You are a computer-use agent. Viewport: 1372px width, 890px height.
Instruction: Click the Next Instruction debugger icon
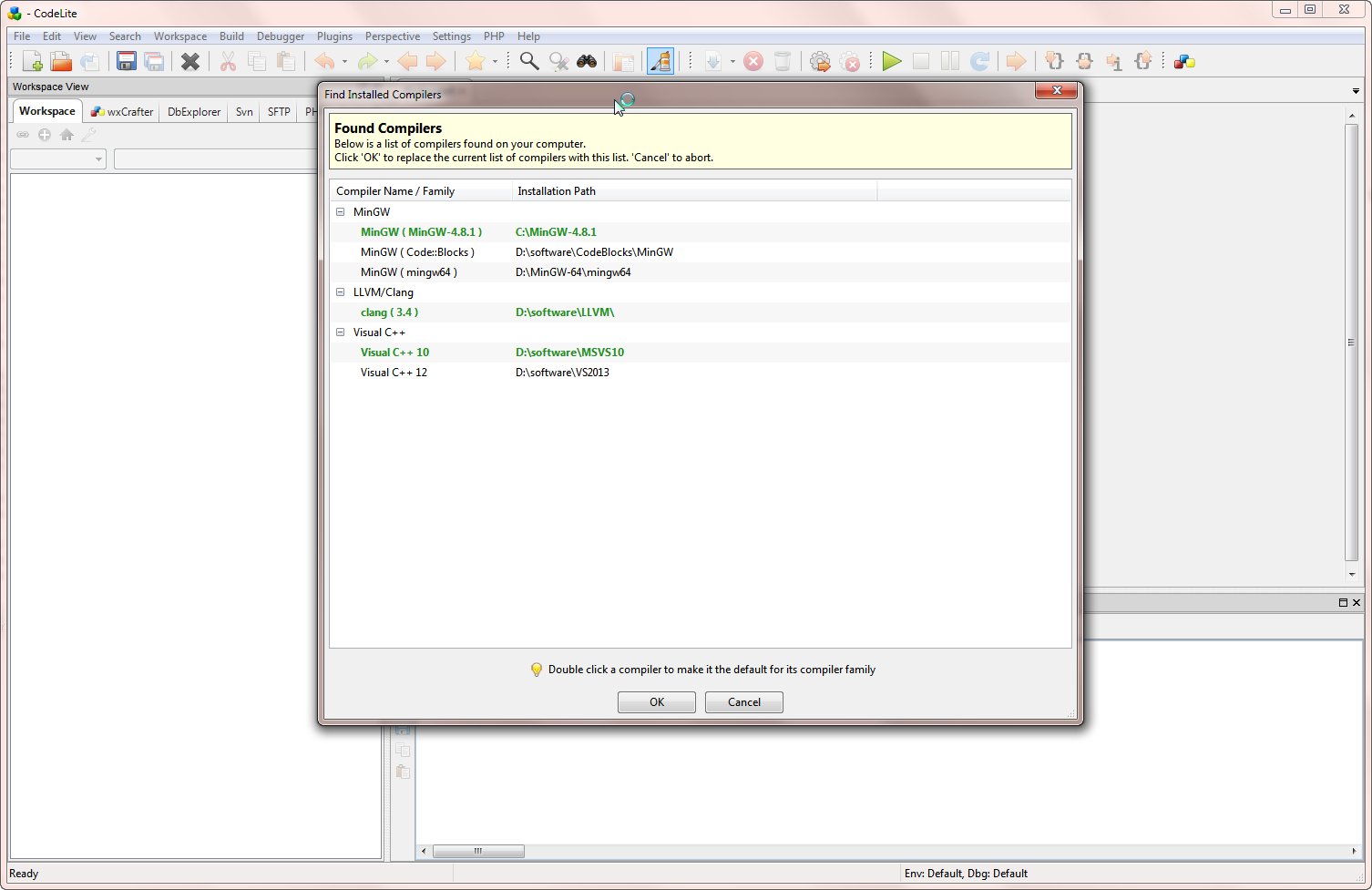coord(1113,61)
